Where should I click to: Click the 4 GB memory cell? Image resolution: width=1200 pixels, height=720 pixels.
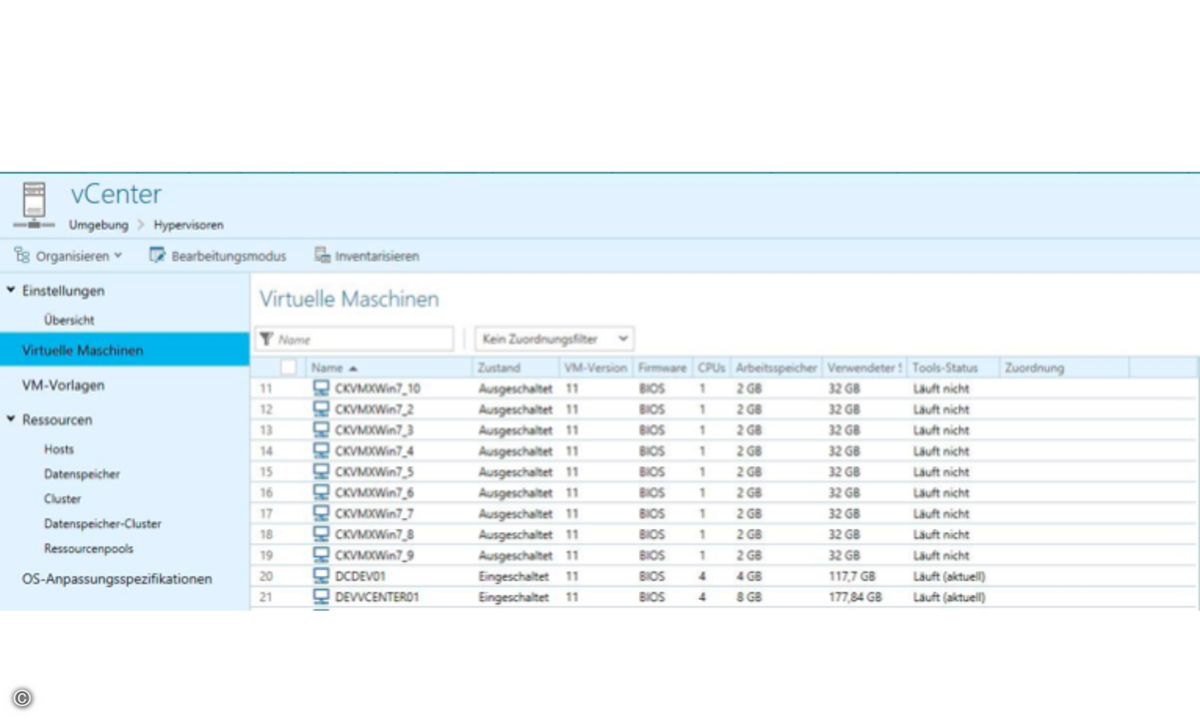pos(750,576)
